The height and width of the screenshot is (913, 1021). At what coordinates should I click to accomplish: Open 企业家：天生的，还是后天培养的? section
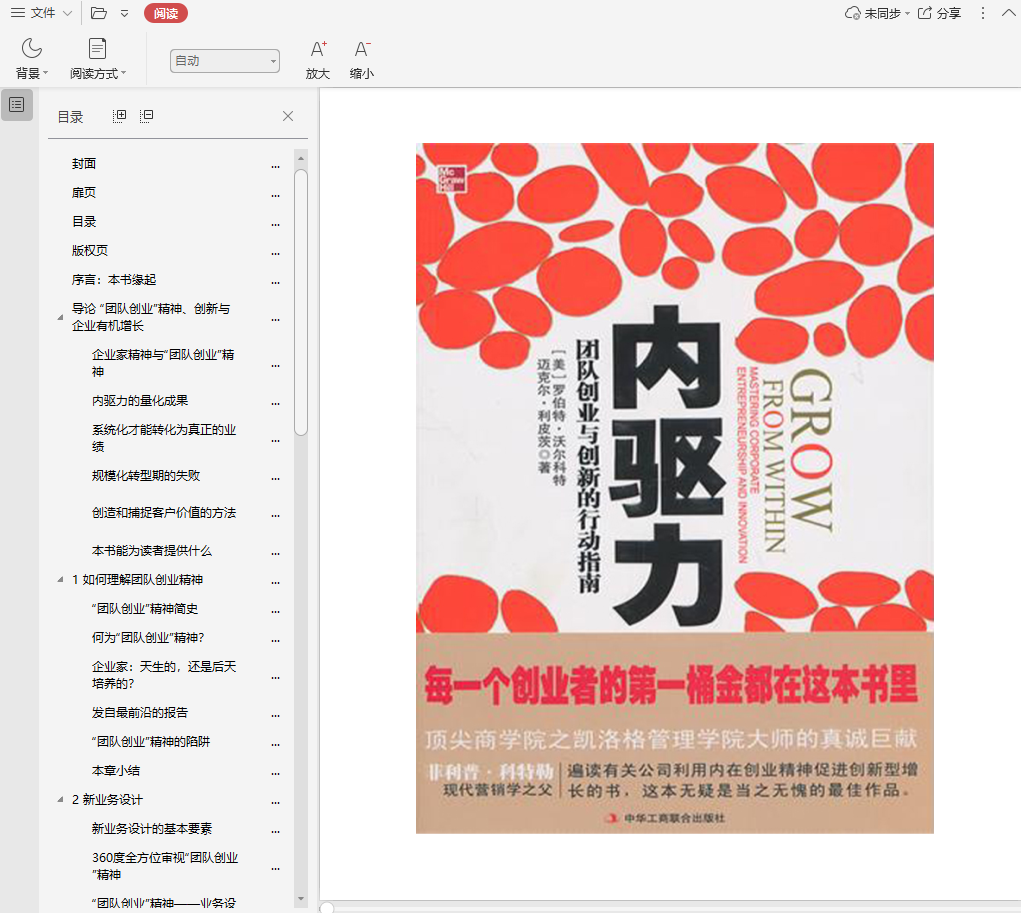(163, 675)
